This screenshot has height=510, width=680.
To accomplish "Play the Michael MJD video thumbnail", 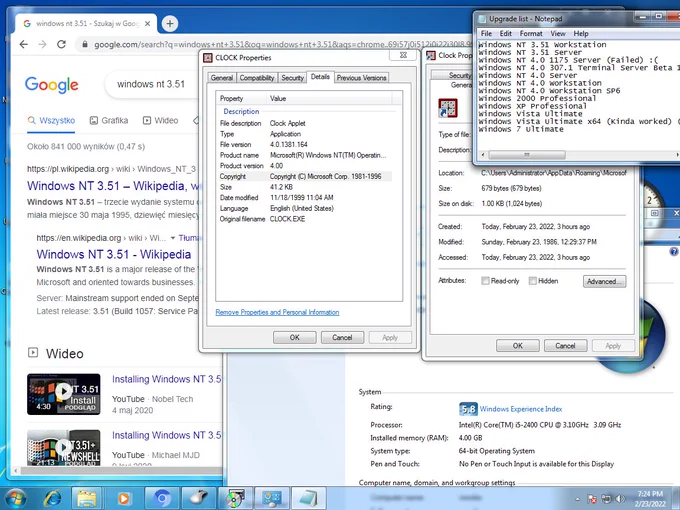I will point(64,448).
